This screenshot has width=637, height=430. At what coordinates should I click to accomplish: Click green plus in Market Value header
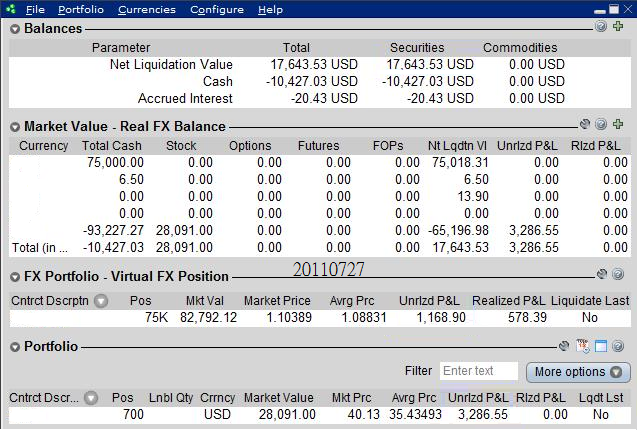pyautogui.click(x=618, y=124)
